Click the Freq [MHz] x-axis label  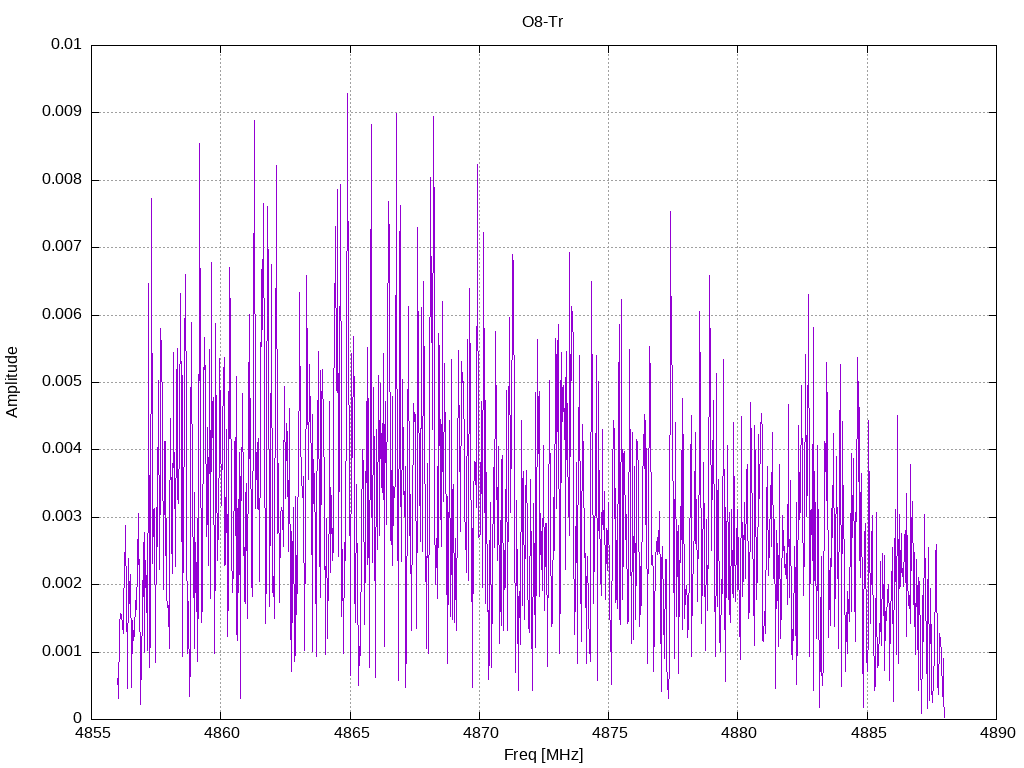click(x=543, y=754)
